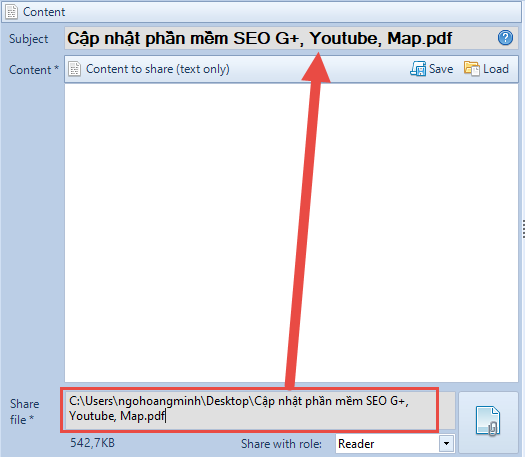Click the 'Content *' field label
Image resolution: width=525 pixels, height=457 pixels.
click(34, 70)
